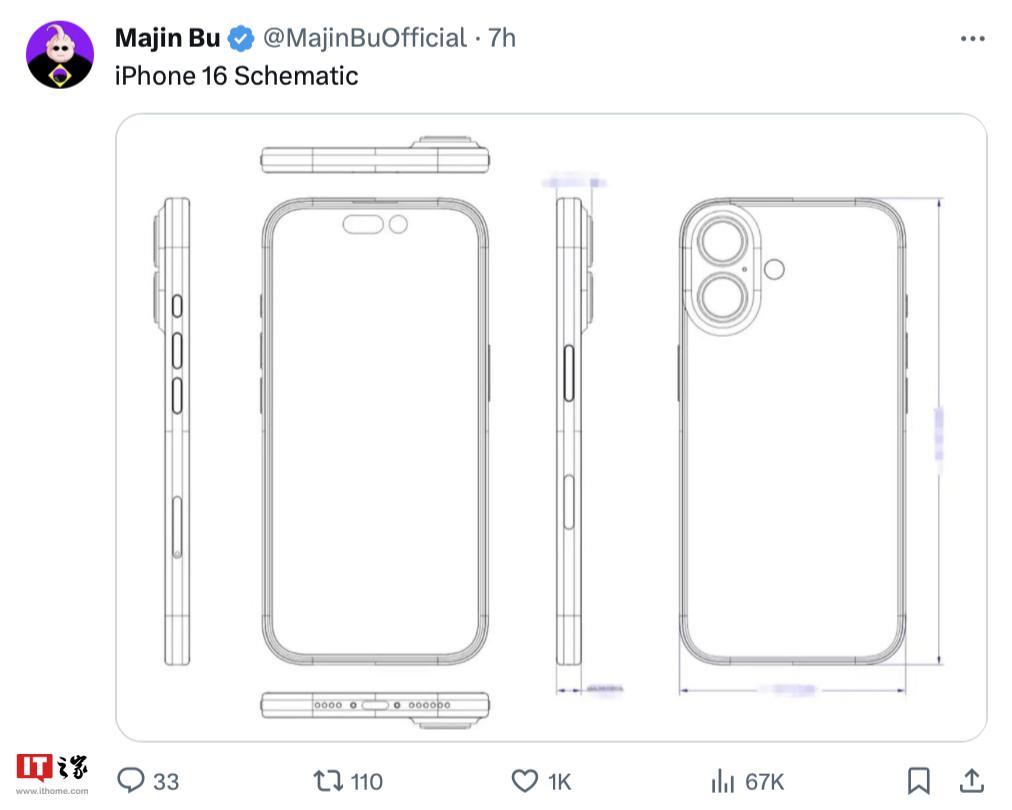Toggle the bookmark state of the tweet

pyautogui.click(x=917, y=782)
